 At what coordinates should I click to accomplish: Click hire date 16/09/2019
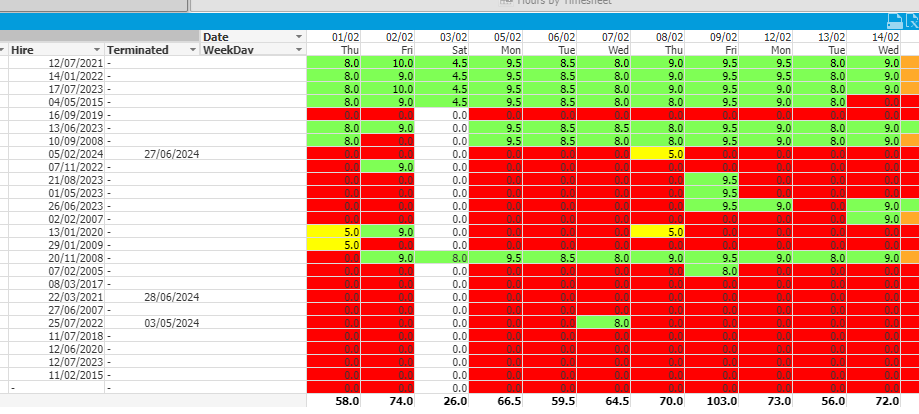click(76, 115)
